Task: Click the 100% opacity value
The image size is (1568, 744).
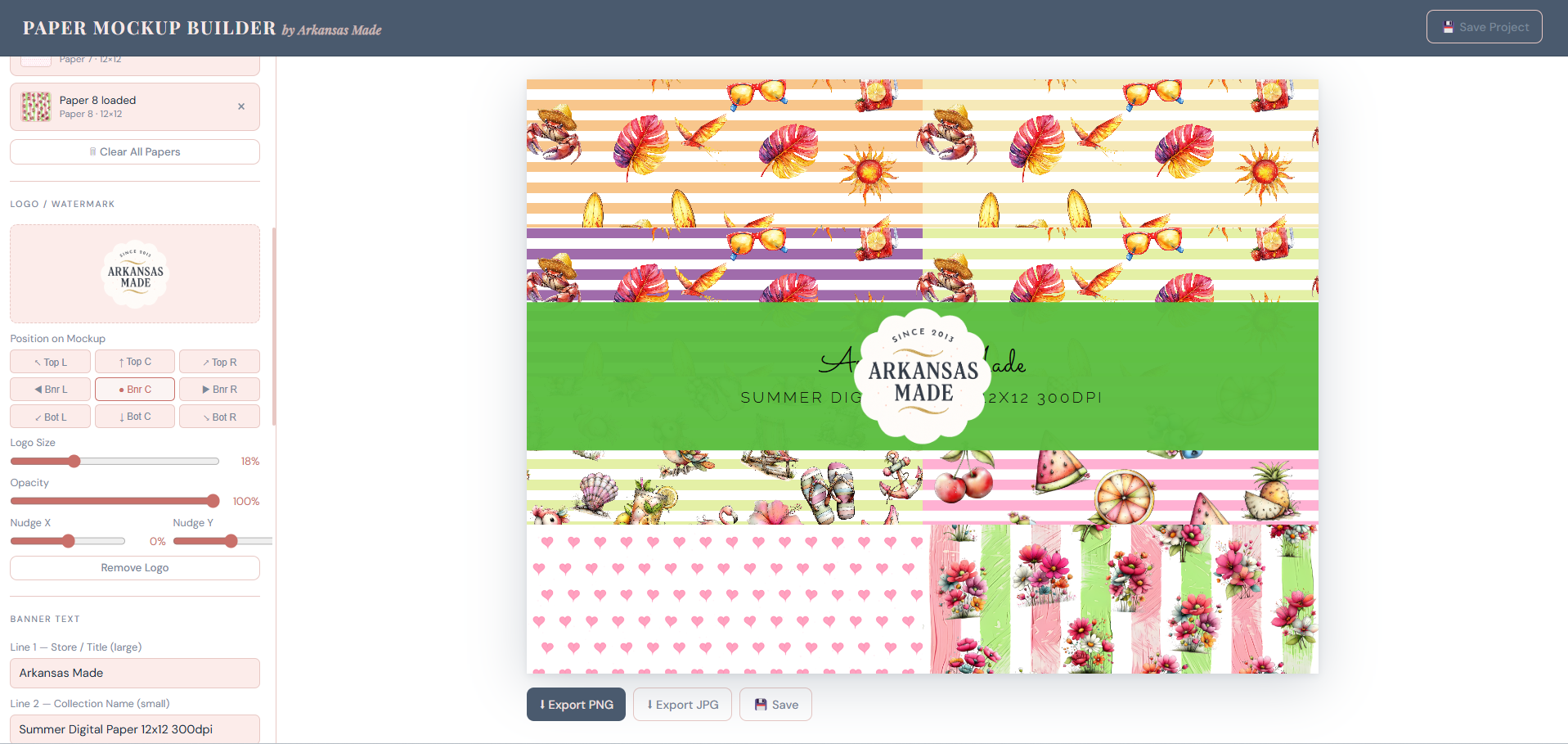Action: click(245, 502)
